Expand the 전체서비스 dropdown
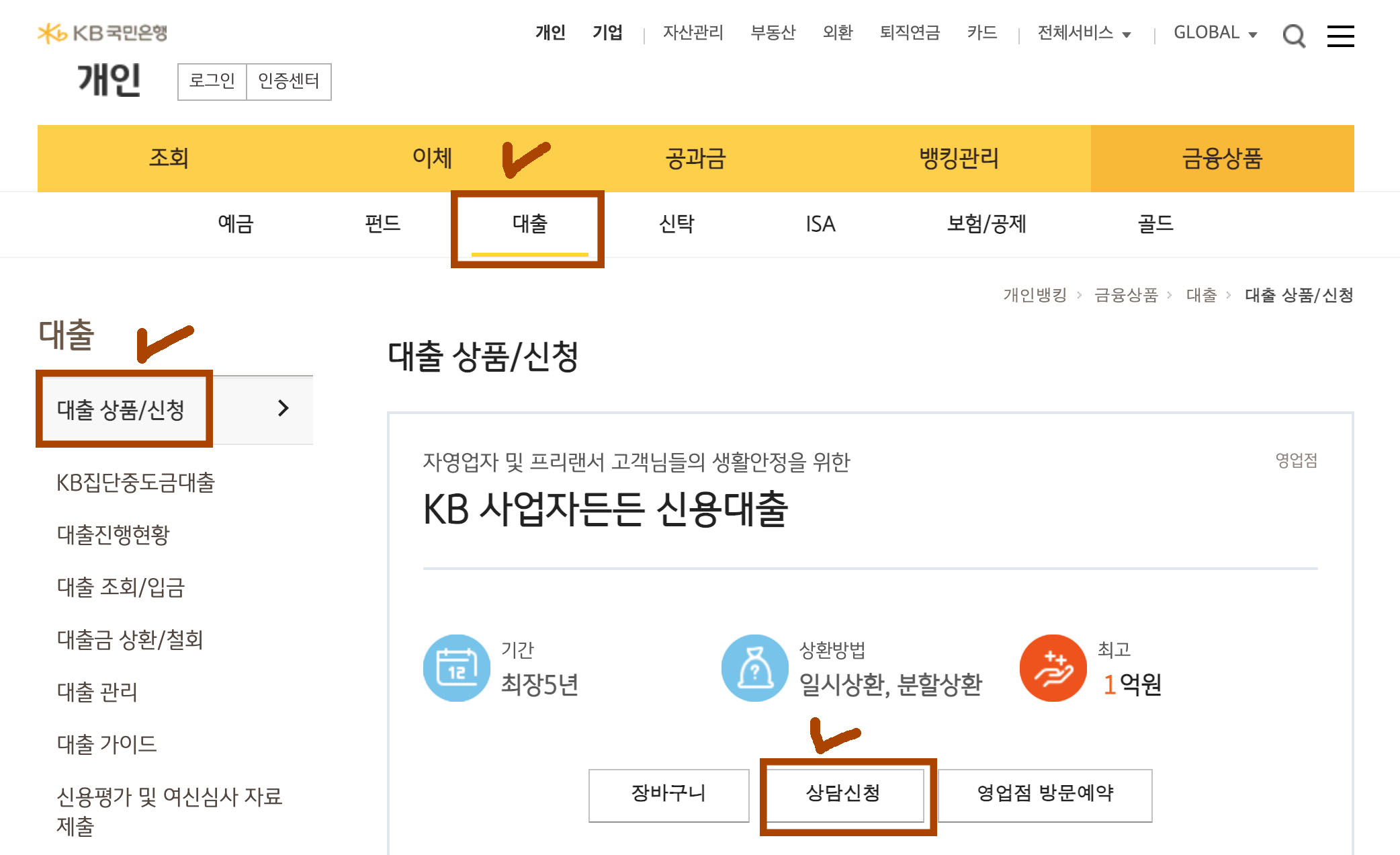This screenshot has height=855, width=1400. [x=1084, y=33]
